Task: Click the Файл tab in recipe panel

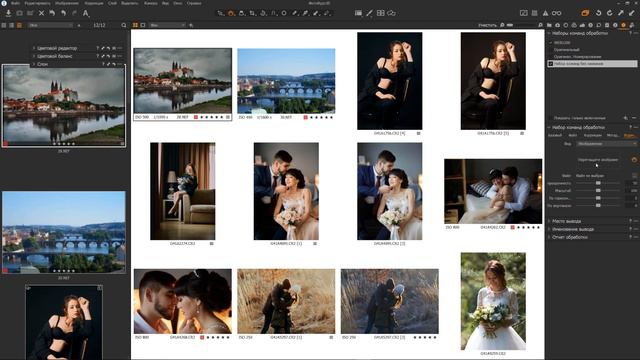Action: (x=573, y=135)
